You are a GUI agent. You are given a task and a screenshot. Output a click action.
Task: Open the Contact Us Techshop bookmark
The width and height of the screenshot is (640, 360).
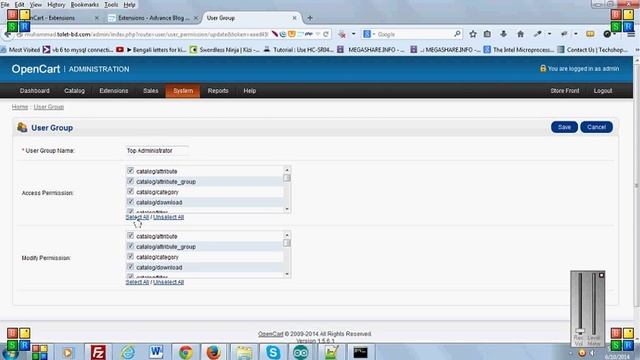592,50
